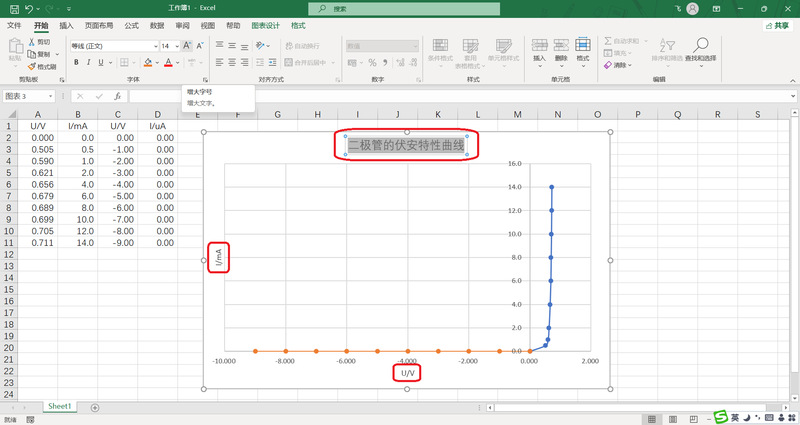
Task: Select the horizontal axis title U/V
Action: click(x=407, y=373)
